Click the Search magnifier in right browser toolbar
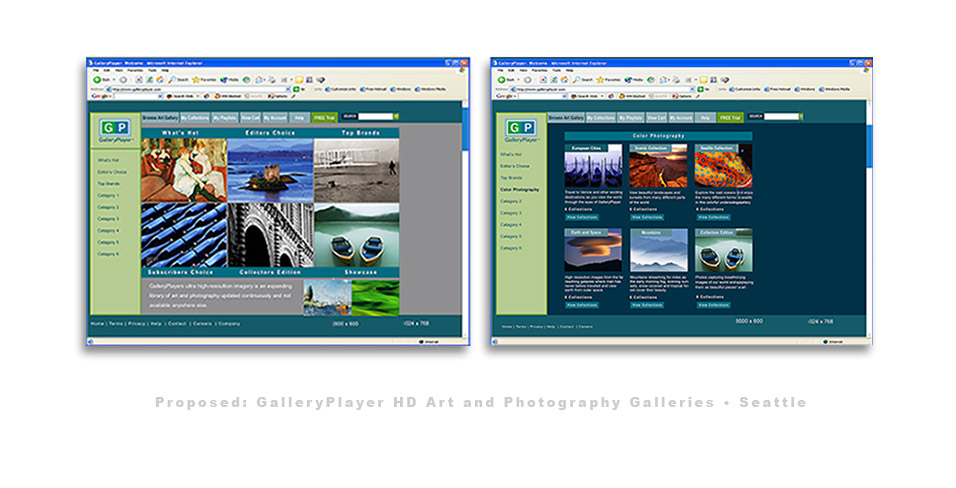 point(573,79)
